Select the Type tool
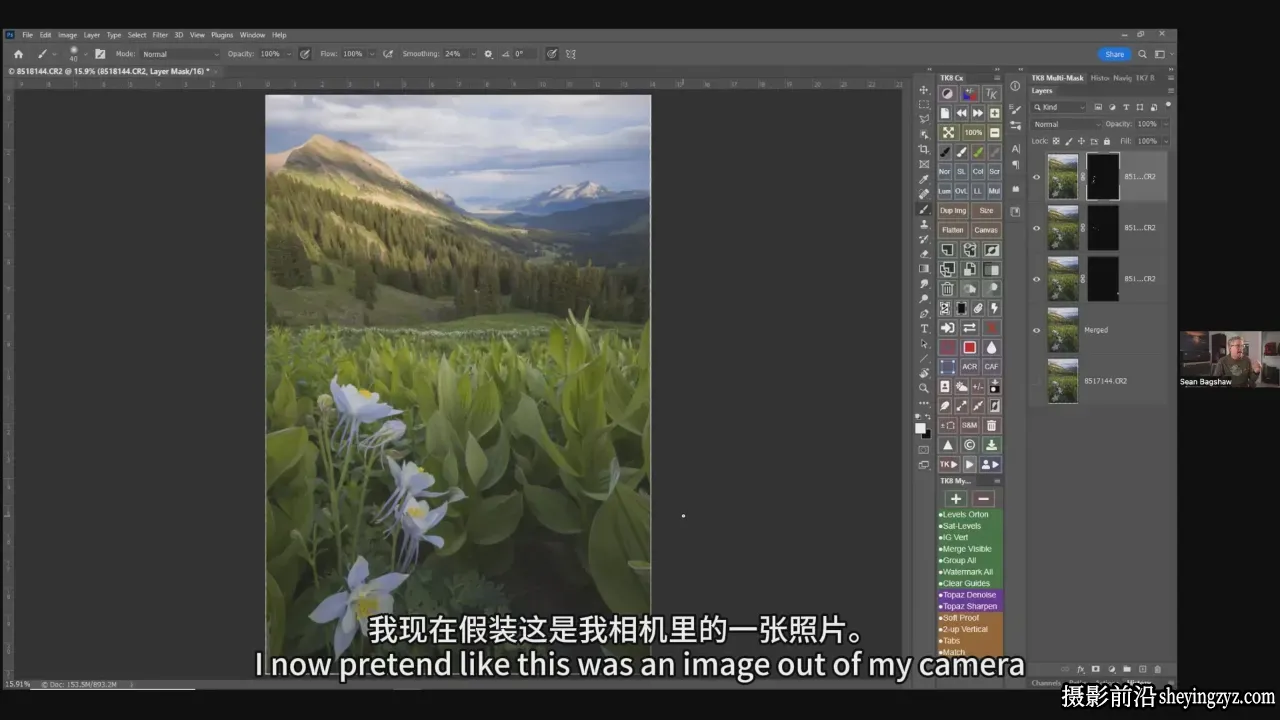 (924, 328)
